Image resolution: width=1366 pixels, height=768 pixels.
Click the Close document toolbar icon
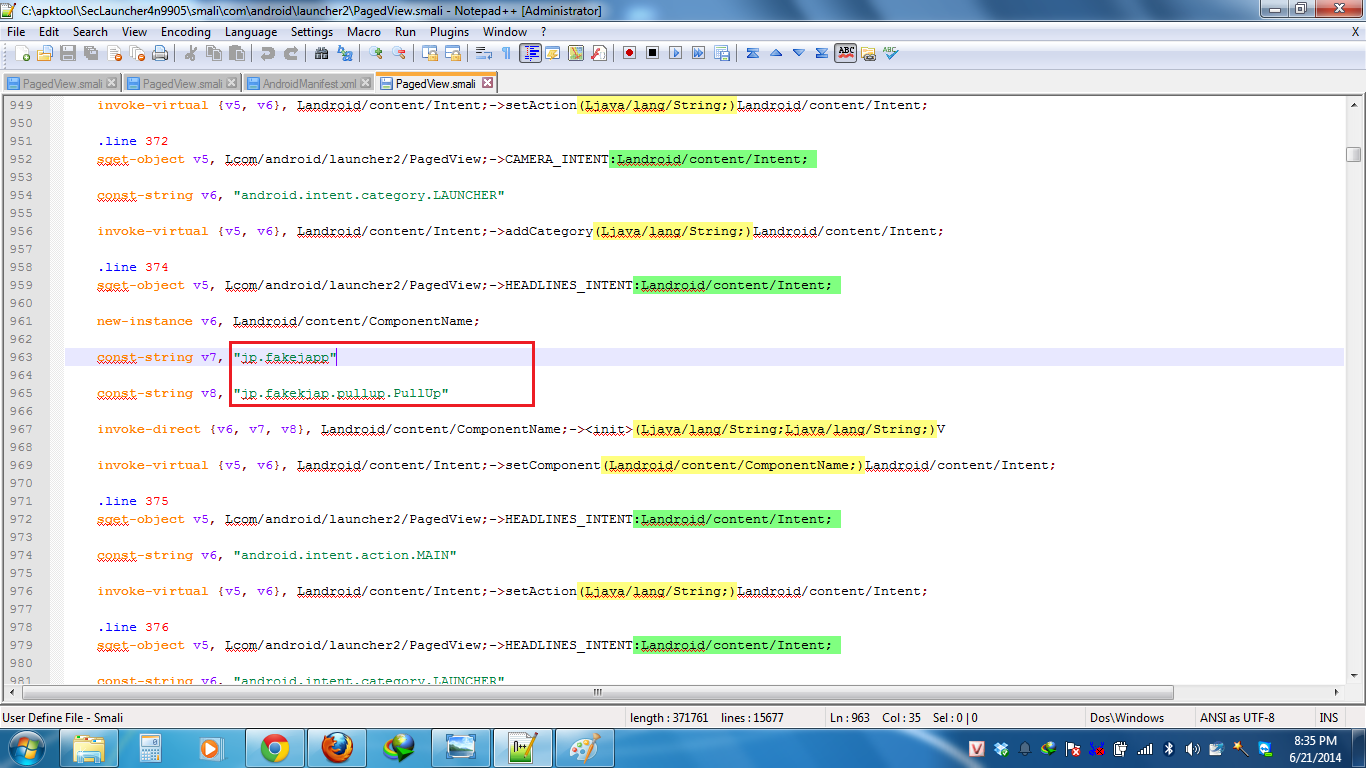(x=114, y=53)
